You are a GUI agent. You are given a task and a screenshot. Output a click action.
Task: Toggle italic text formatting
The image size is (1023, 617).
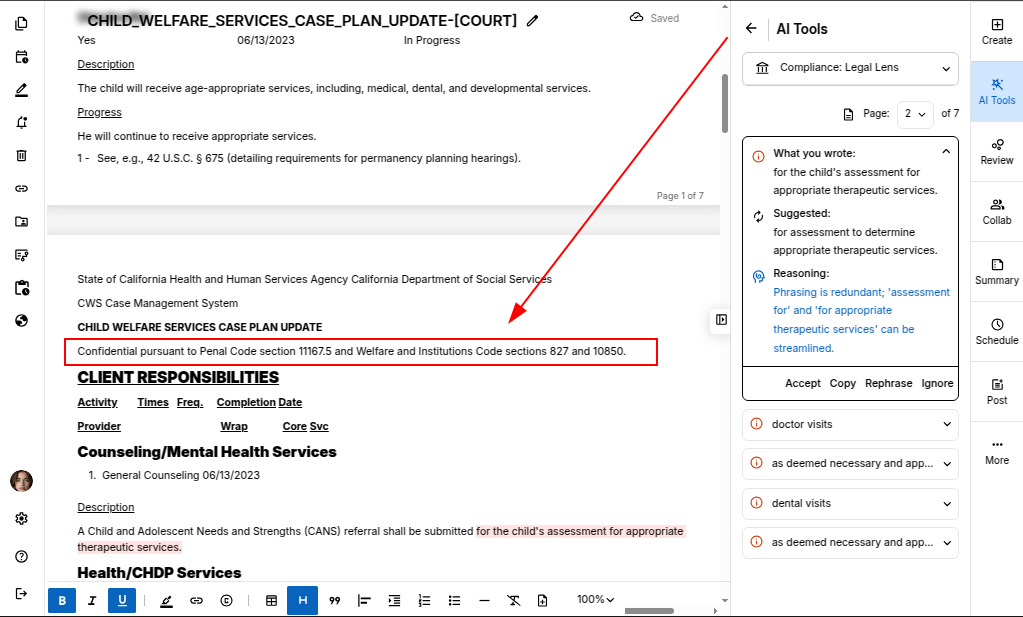coord(92,600)
